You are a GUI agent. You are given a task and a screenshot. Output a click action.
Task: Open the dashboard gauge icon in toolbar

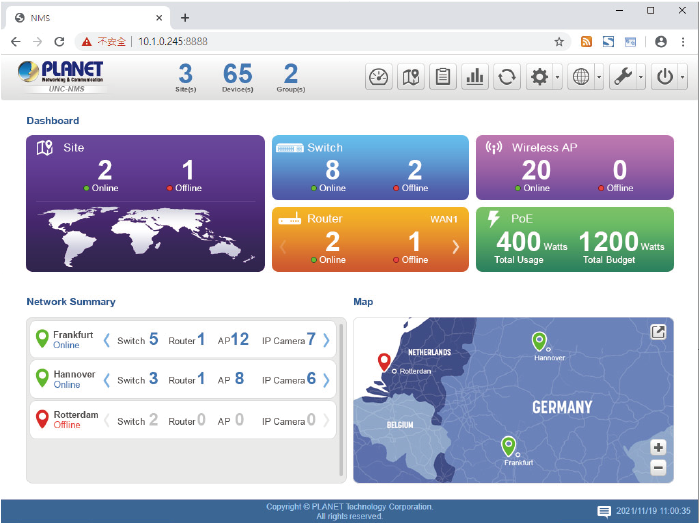pyautogui.click(x=378, y=77)
